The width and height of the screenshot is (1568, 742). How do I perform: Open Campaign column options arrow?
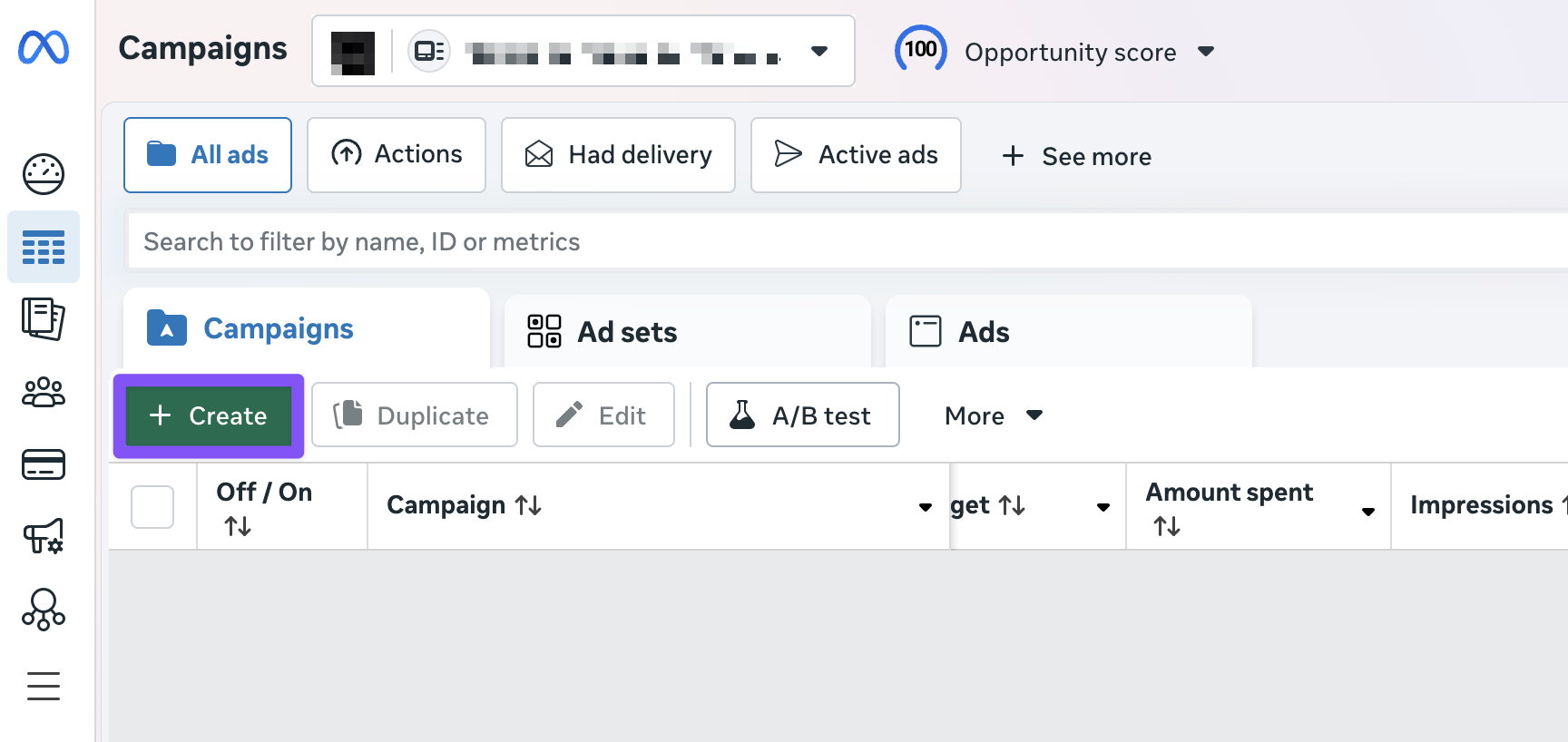tap(925, 507)
